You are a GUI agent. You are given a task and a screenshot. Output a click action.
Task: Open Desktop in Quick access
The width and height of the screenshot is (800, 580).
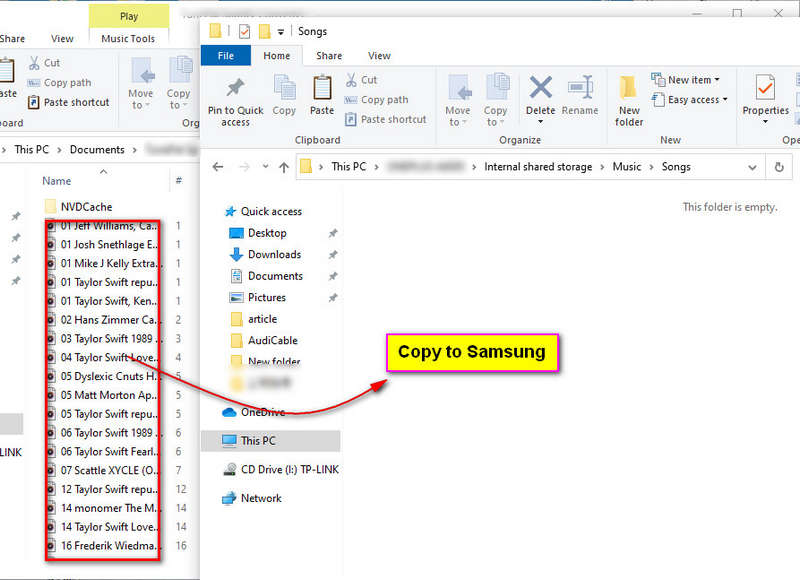pyautogui.click(x=258, y=233)
